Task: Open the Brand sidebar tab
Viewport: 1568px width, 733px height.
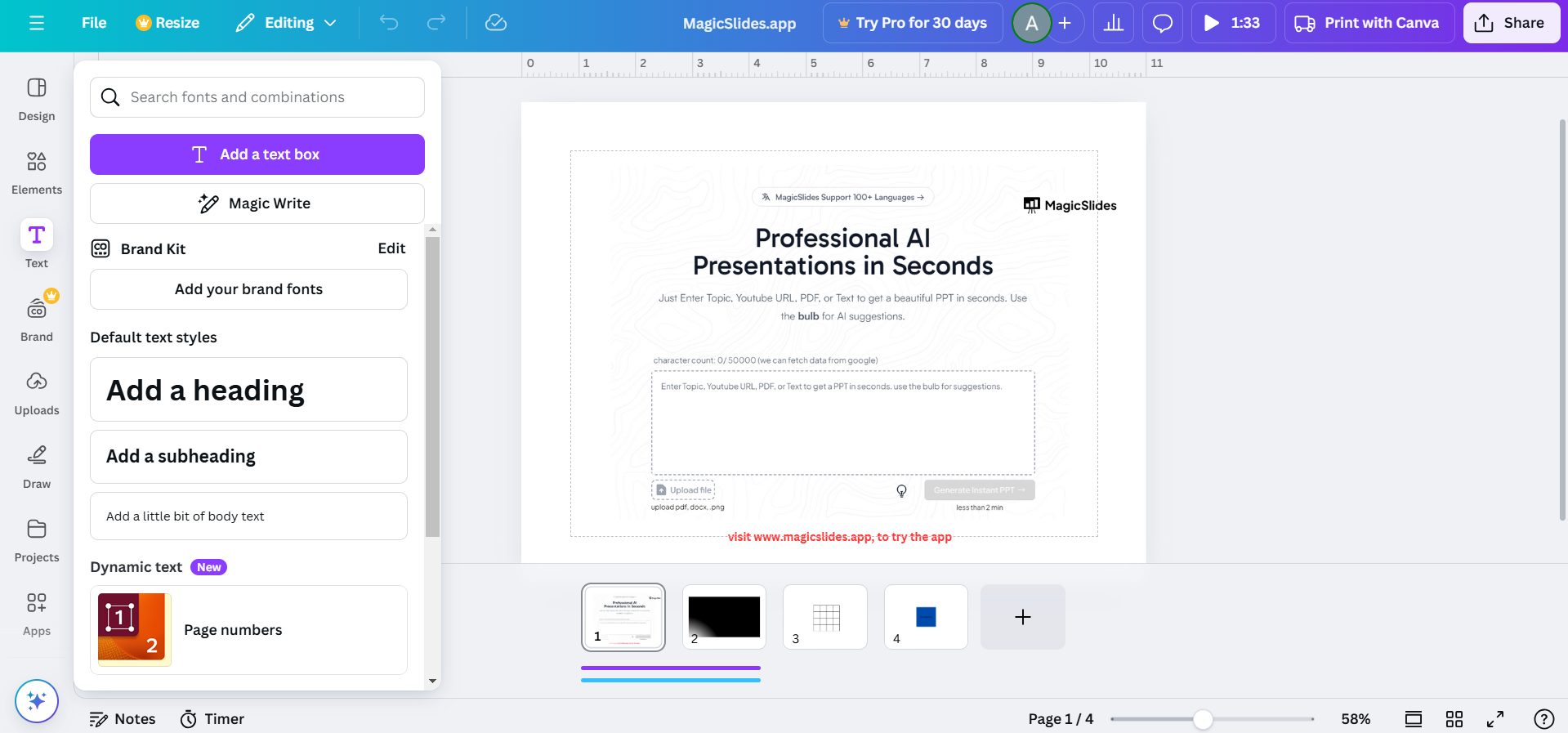Action: [x=37, y=319]
